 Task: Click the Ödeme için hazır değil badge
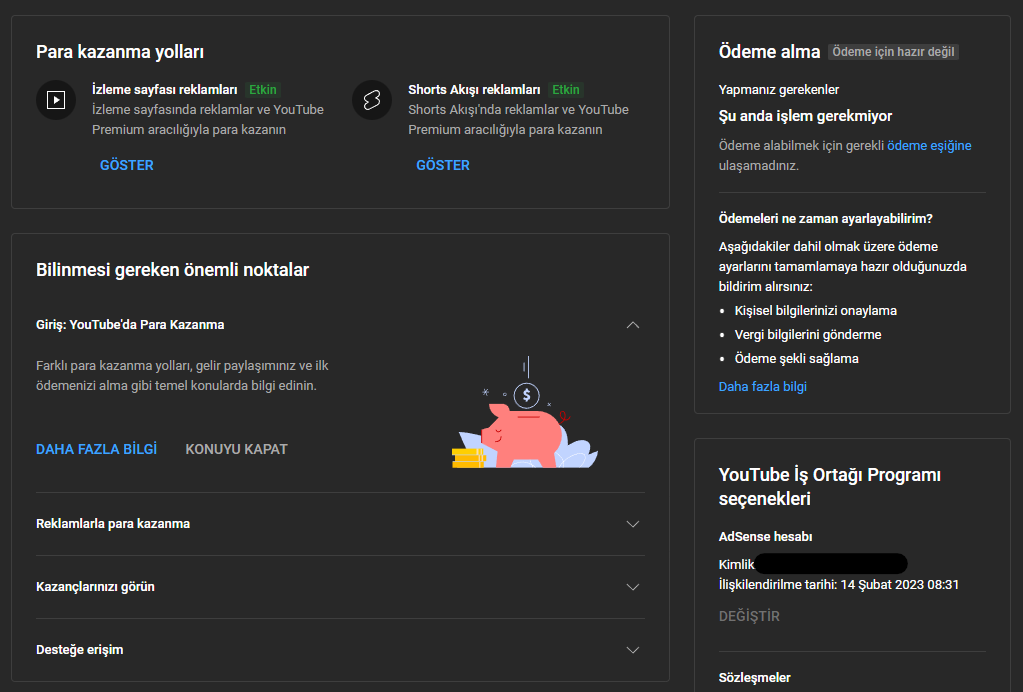click(893, 52)
